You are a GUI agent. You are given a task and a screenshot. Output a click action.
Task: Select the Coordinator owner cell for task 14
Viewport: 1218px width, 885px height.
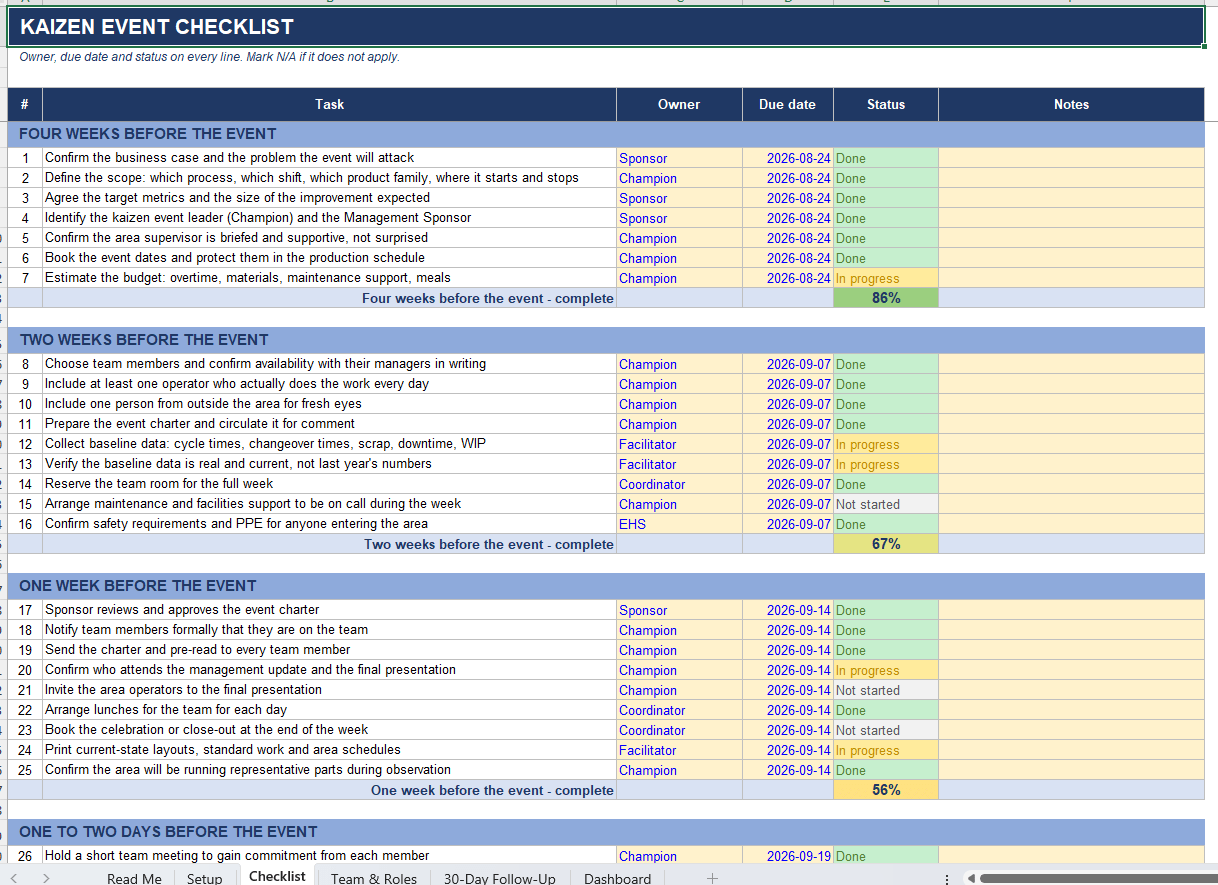pos(679,484)
